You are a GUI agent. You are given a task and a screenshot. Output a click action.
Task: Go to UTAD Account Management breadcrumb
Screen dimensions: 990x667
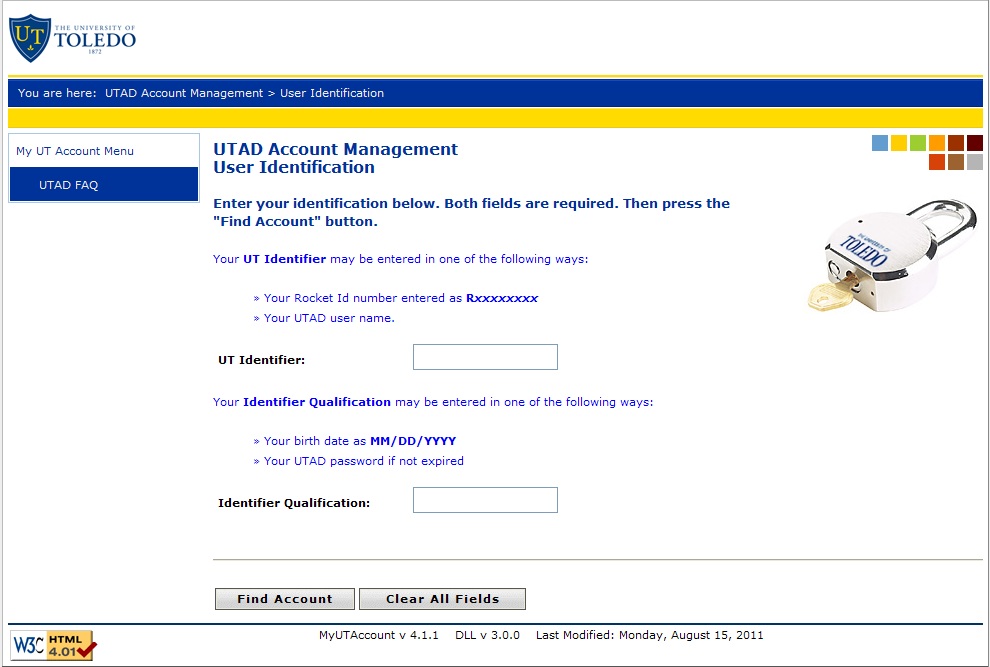(x=184, y=93)
